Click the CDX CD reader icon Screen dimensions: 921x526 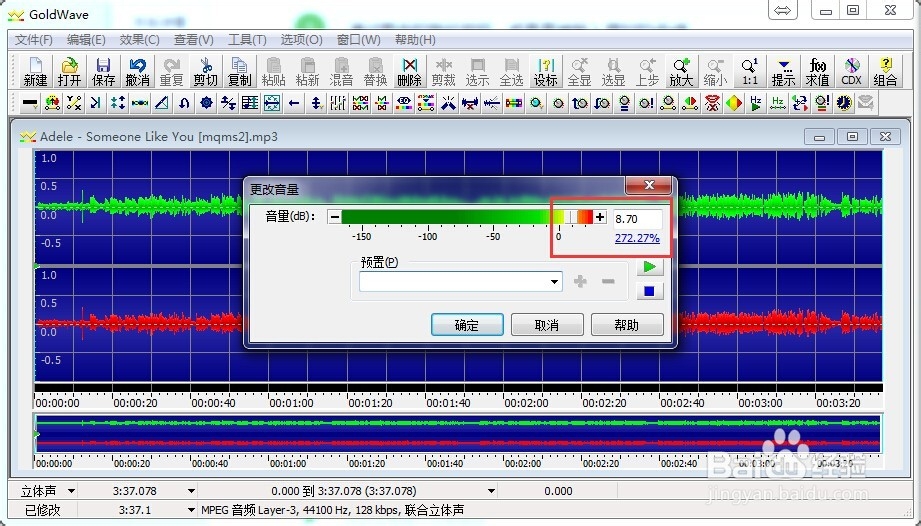click(853, 72)
